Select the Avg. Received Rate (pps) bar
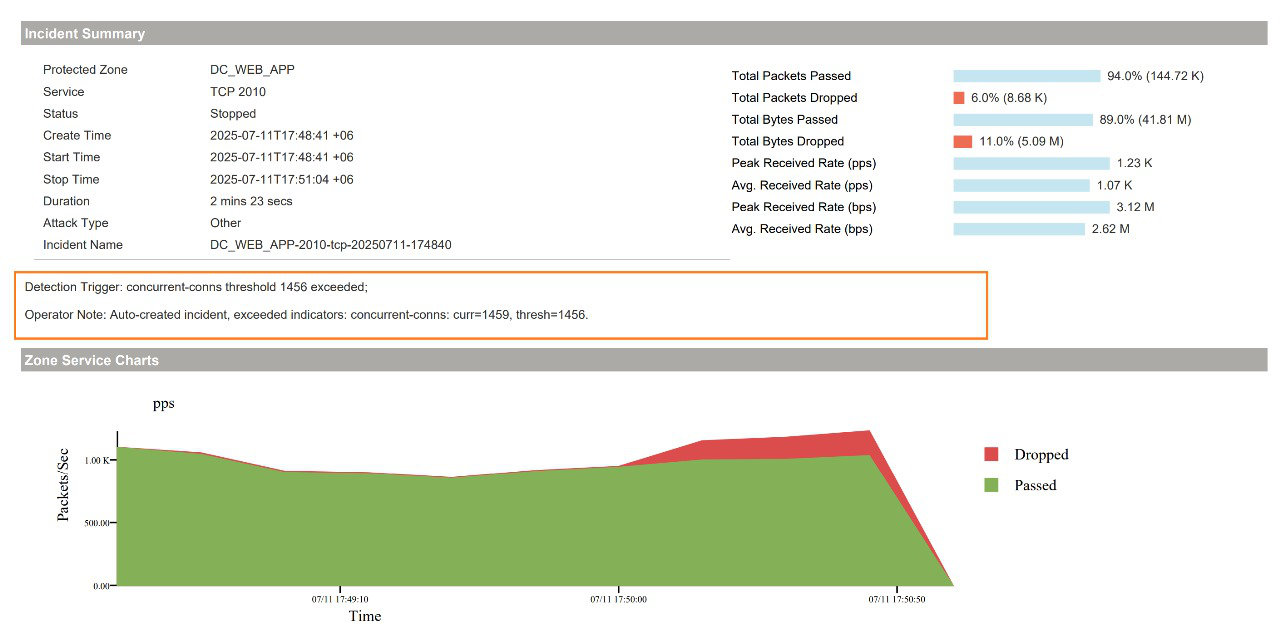The height and width of the screenshot is (628, 1280). (1021, 186)
